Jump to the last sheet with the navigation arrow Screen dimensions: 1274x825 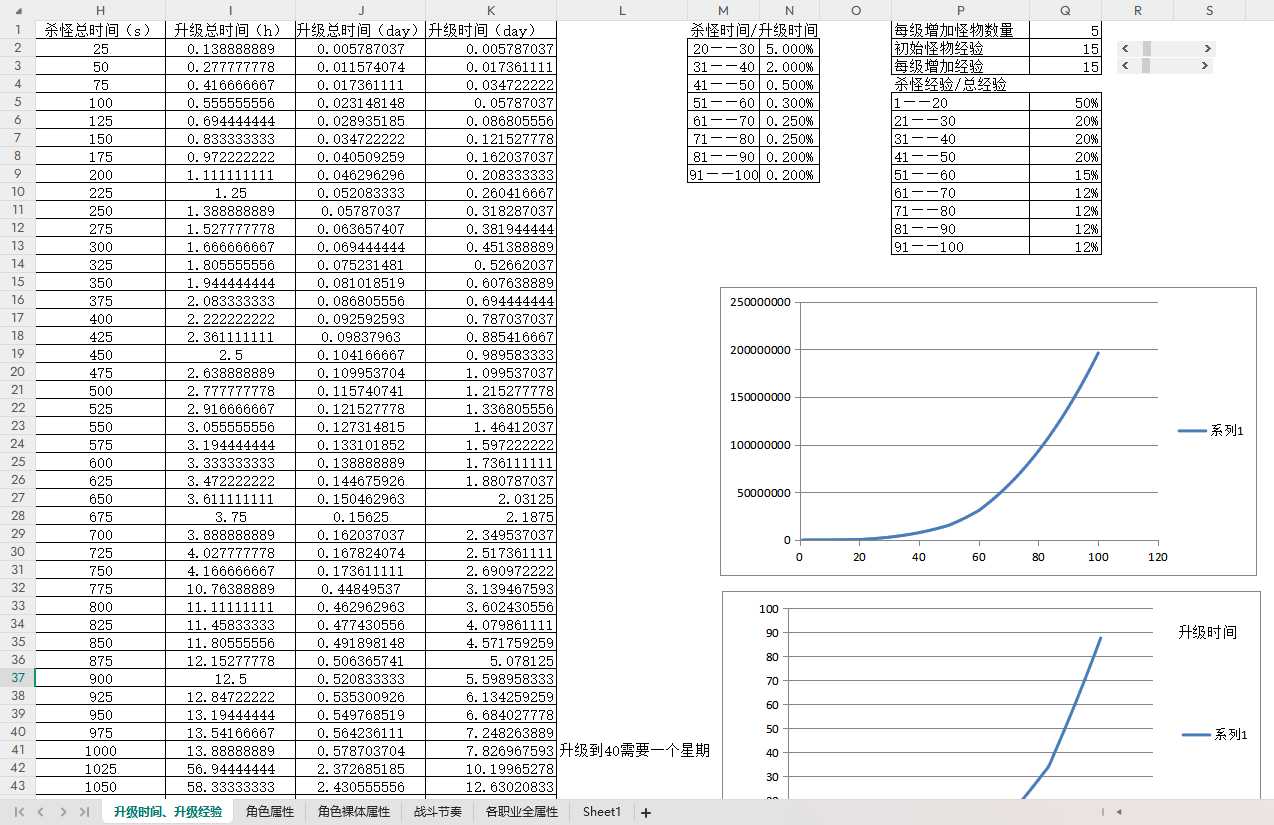point(83,813)
